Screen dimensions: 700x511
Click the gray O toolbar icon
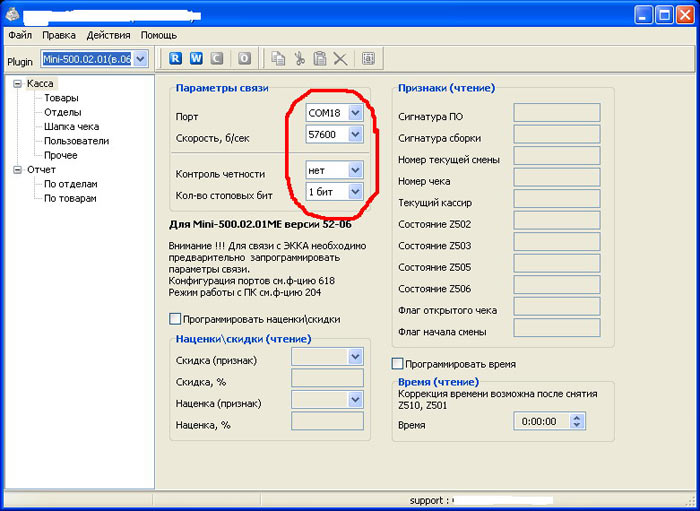pyautogui.click(x=244, y=59)
